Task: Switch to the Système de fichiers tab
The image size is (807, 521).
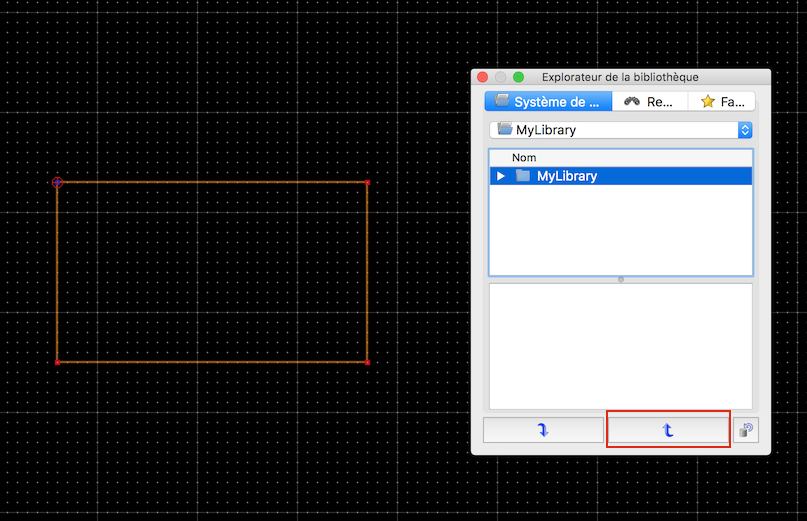Action: [547, 102]
